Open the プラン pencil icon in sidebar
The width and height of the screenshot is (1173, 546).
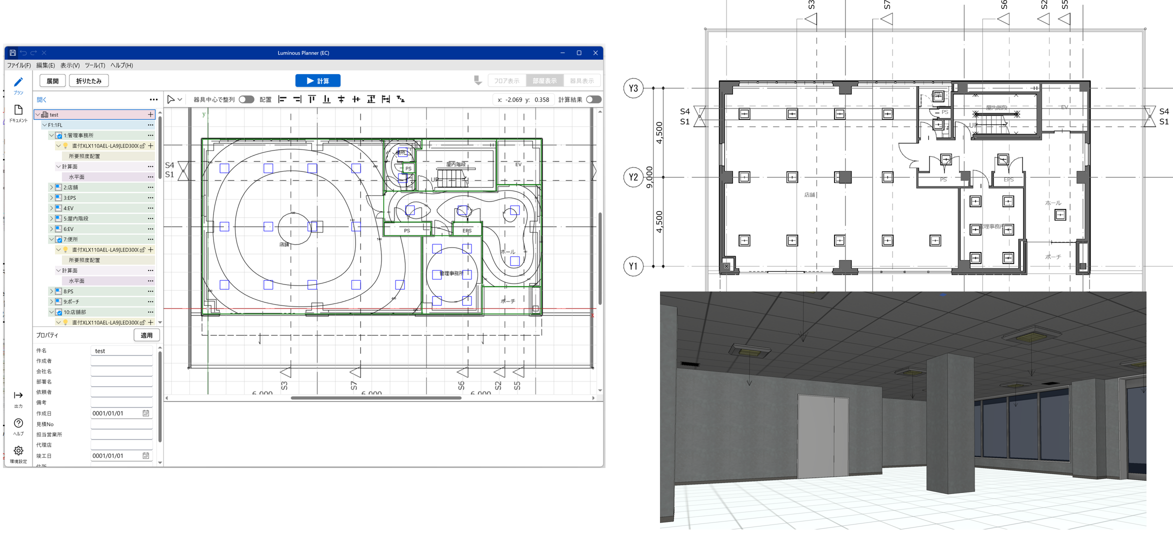coord(18,84)
